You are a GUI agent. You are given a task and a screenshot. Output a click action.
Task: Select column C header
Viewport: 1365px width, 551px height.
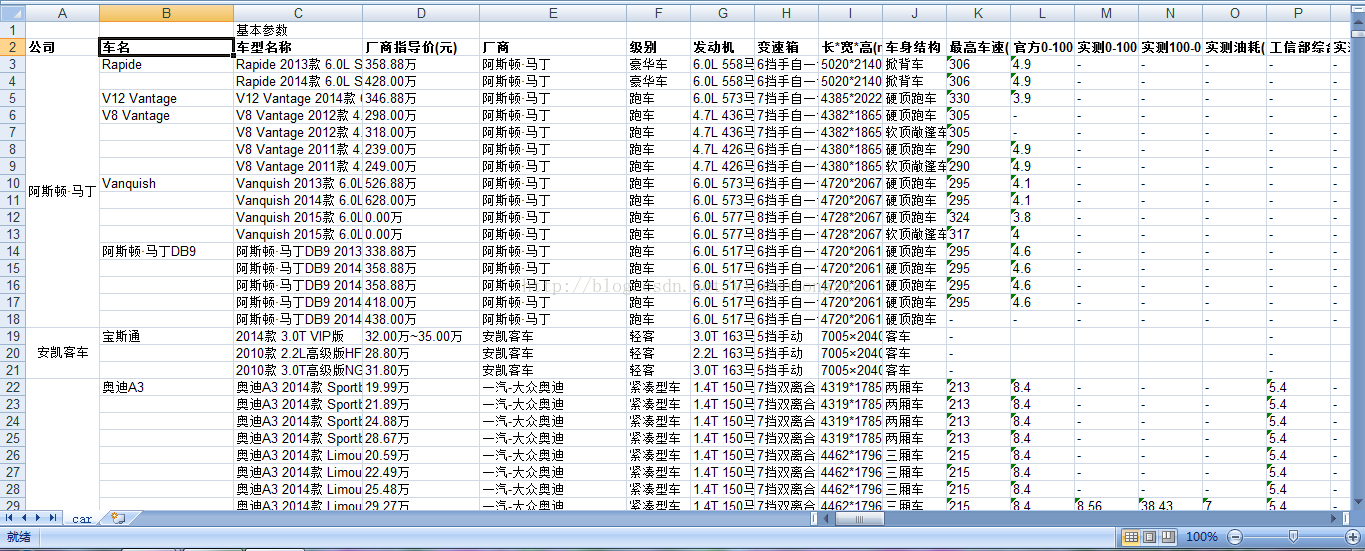point(298,13)
